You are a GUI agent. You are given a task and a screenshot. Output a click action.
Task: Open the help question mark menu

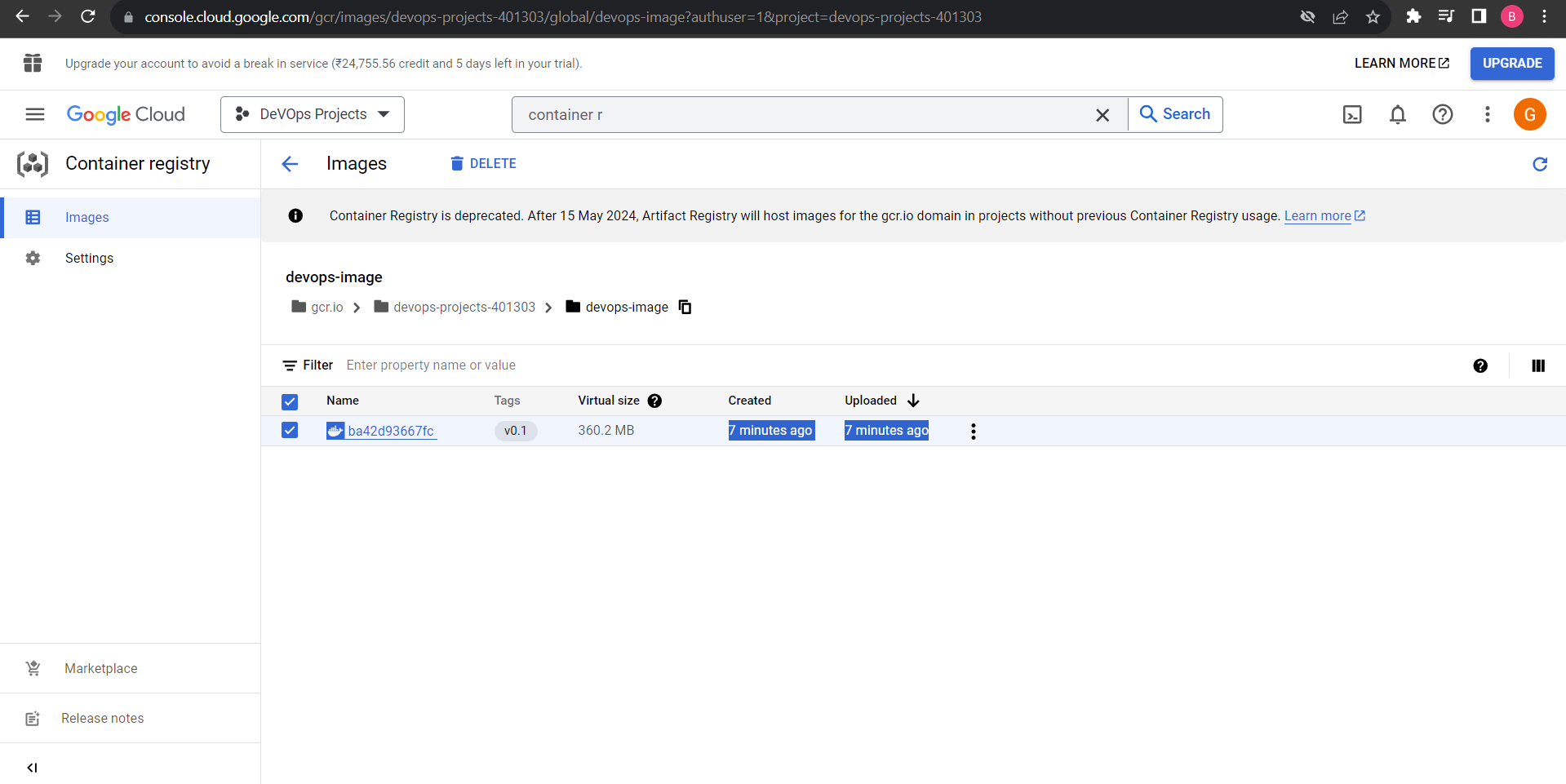coord(1443,114)
